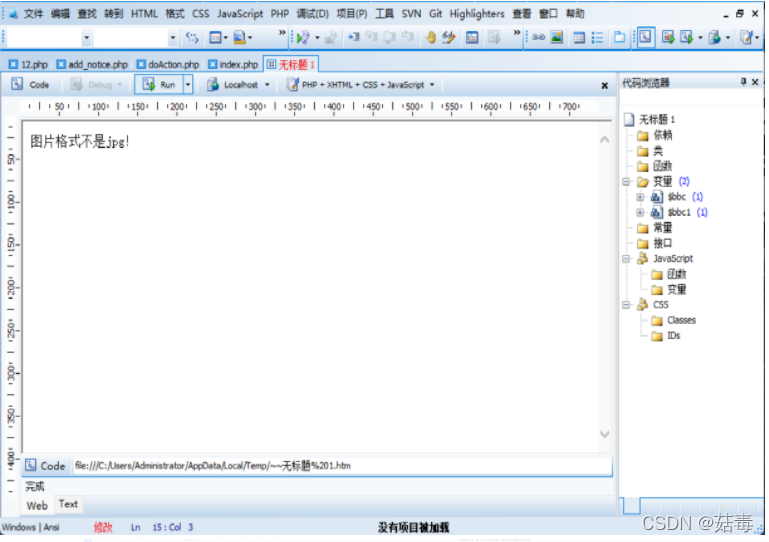This screenshot has width=769, height=542.
Task: Close add_notice.php via its X icon
Action: coord(61,64)
